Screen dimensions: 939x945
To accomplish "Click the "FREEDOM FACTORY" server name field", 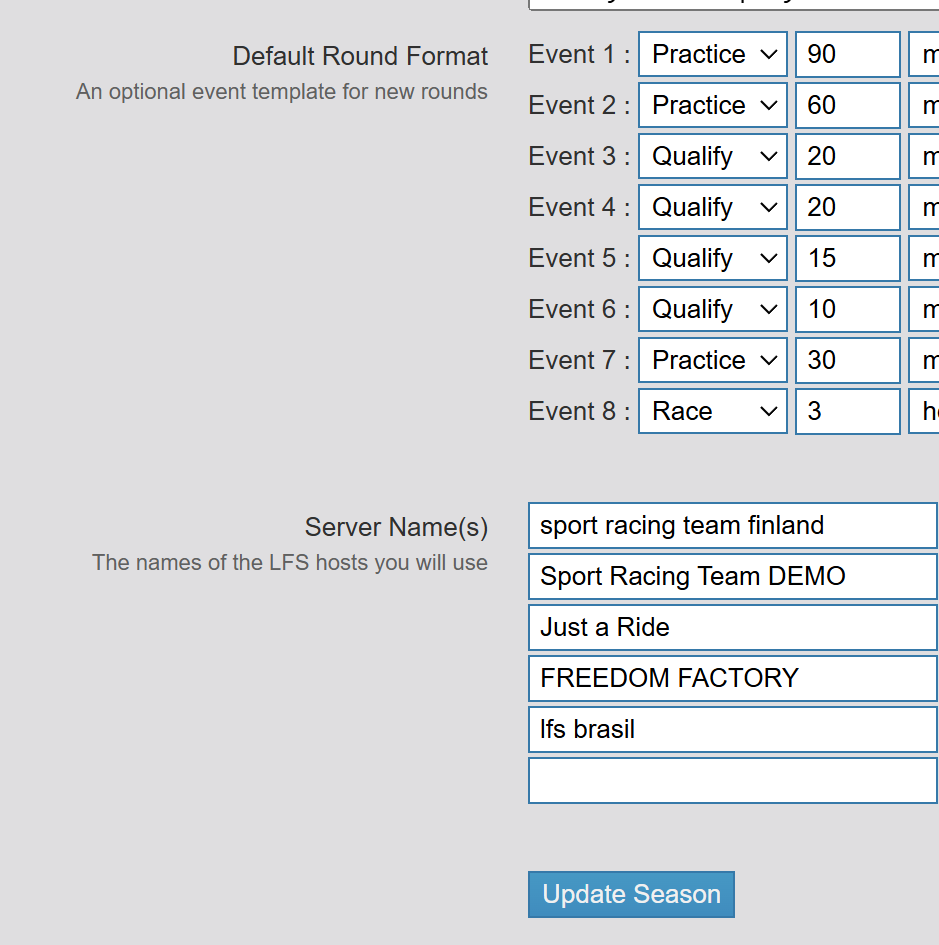I will tap(732, 679).
